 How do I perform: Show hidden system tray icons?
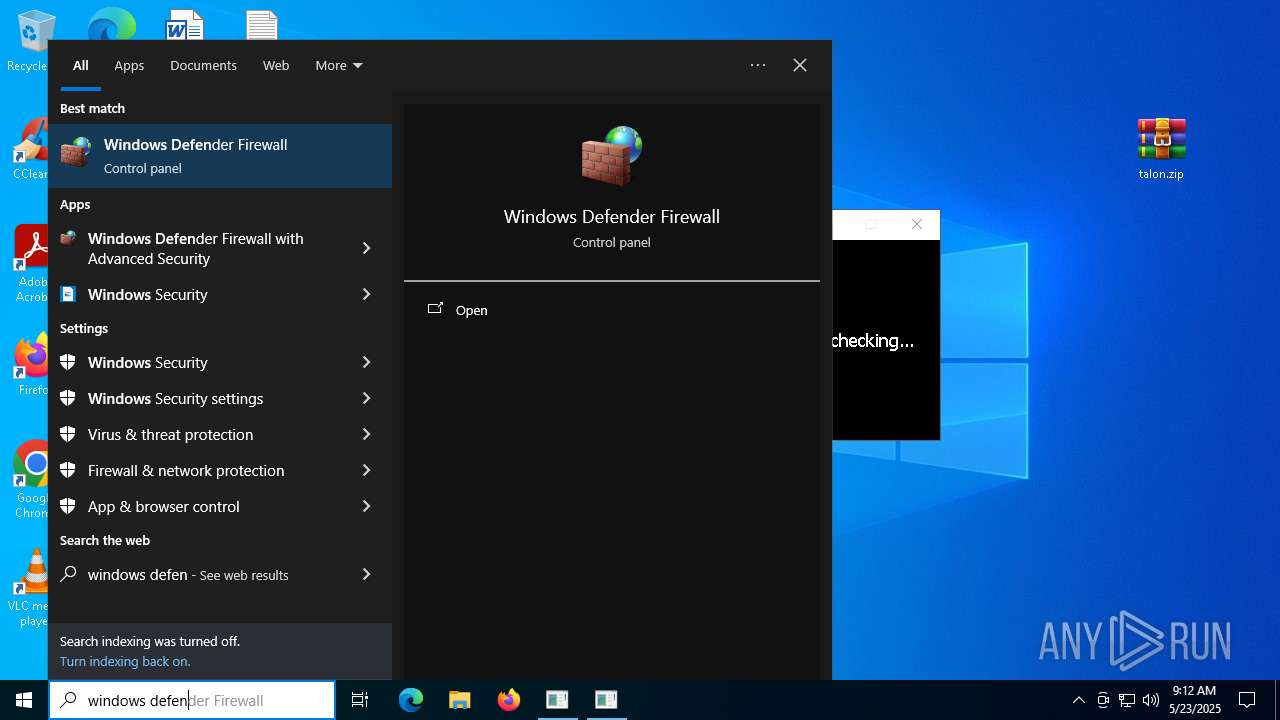pos(1078,700)
